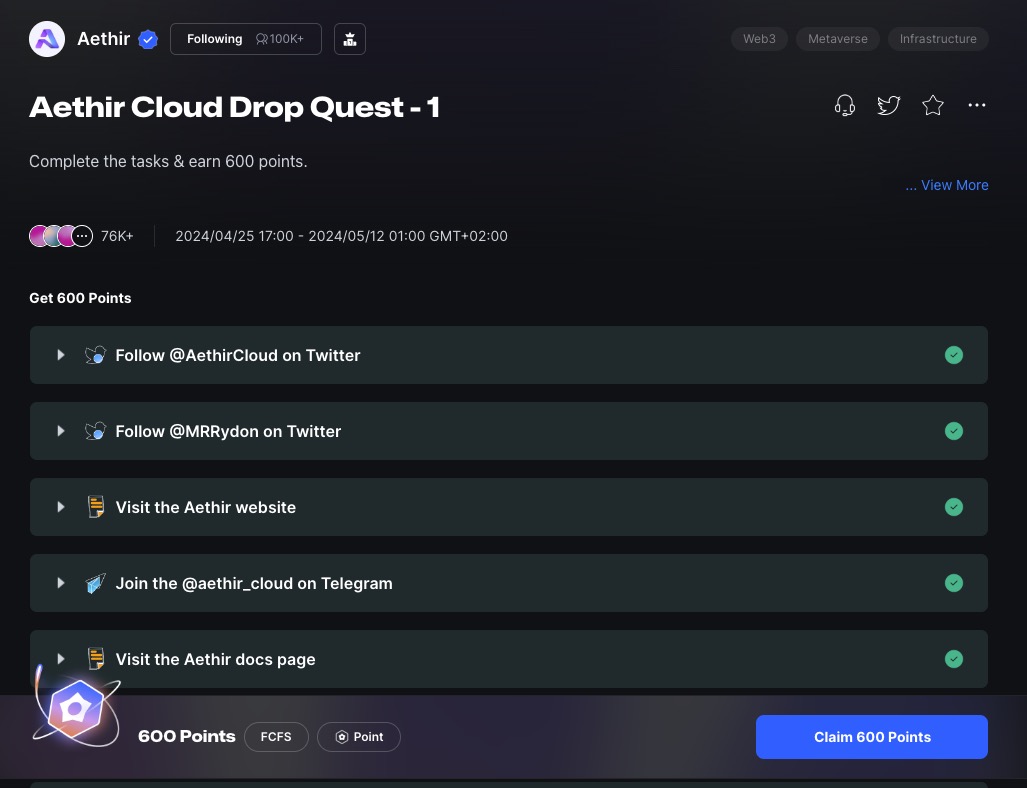Click checkmark for Follow @AethirCloud task

click(x=954, y=355)
